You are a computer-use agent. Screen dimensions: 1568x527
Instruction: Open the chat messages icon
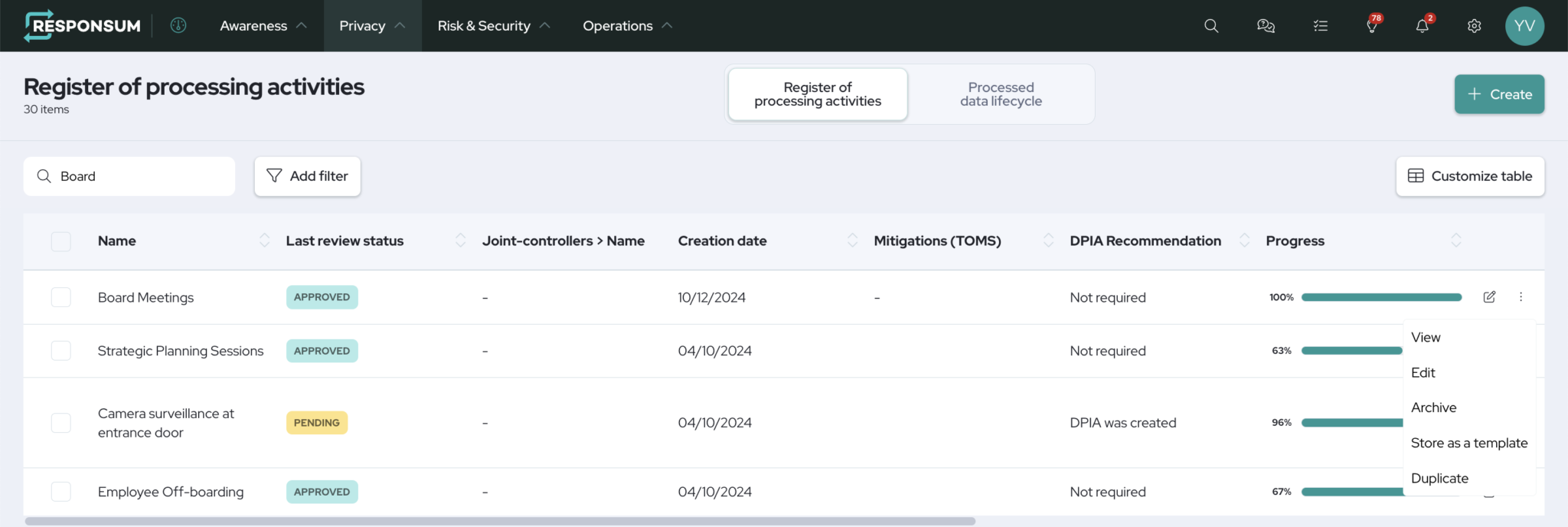coord(1266,26)
